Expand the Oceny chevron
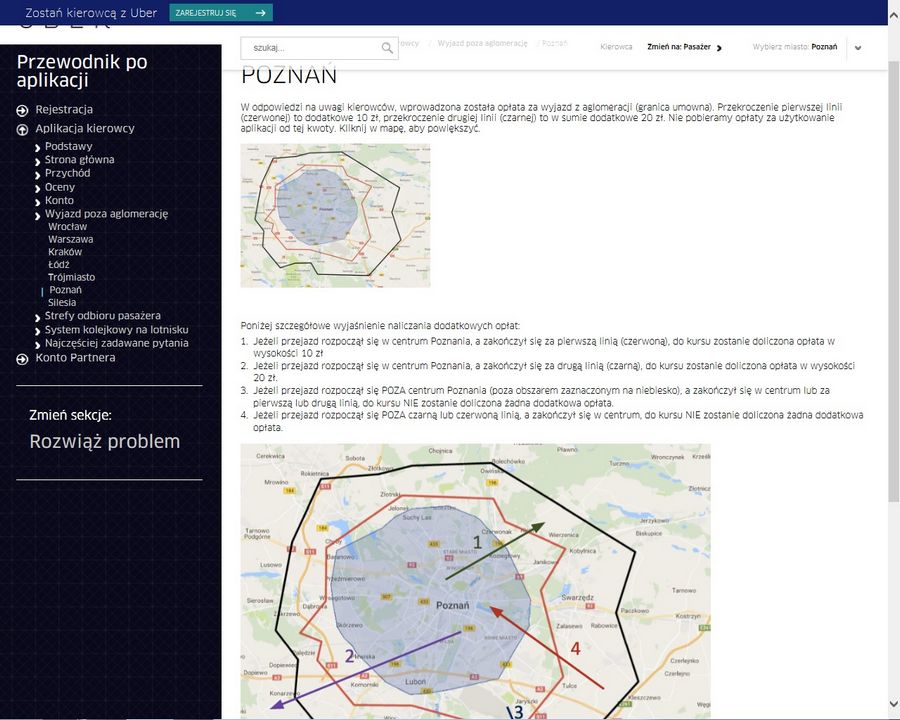 (x=38, y=188)
